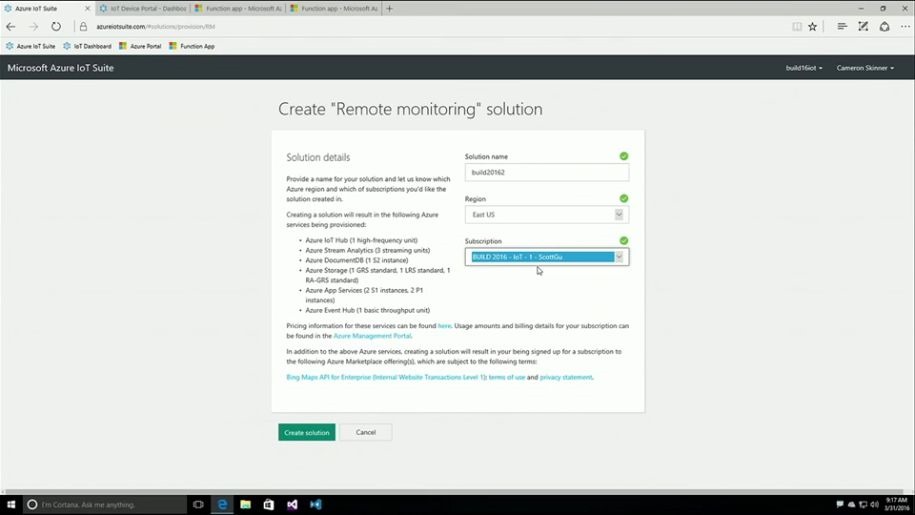
Task: Click 'Azure DocumentDB (1 S2 instance)' text
Action: [357, 260]
